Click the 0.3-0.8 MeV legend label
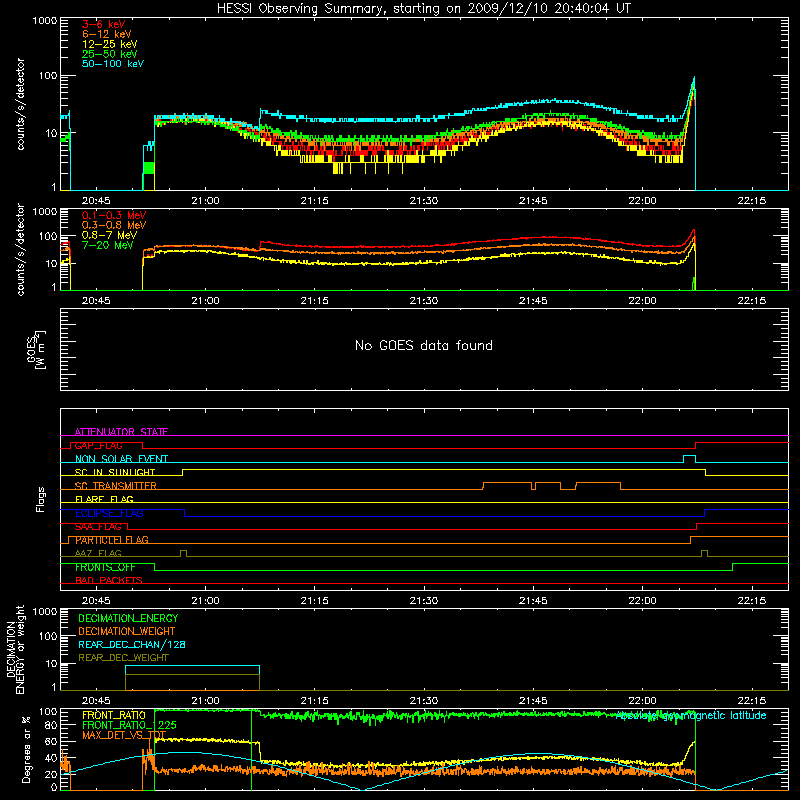The width and height of the screenshot is (800, 800). pyautogui.click(x=113, y=225)
